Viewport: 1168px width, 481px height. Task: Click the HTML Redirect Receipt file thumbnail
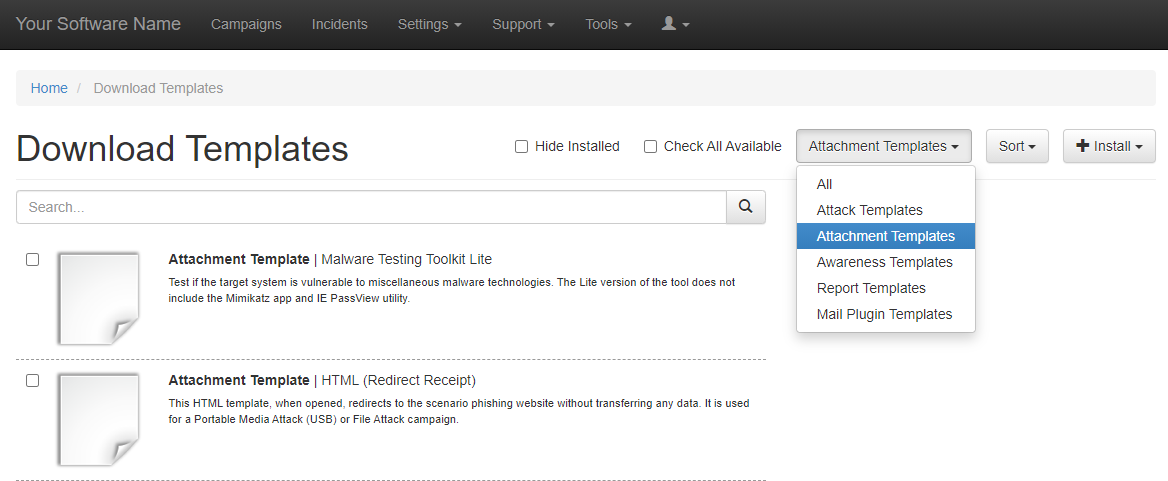[x=98, y=419]
